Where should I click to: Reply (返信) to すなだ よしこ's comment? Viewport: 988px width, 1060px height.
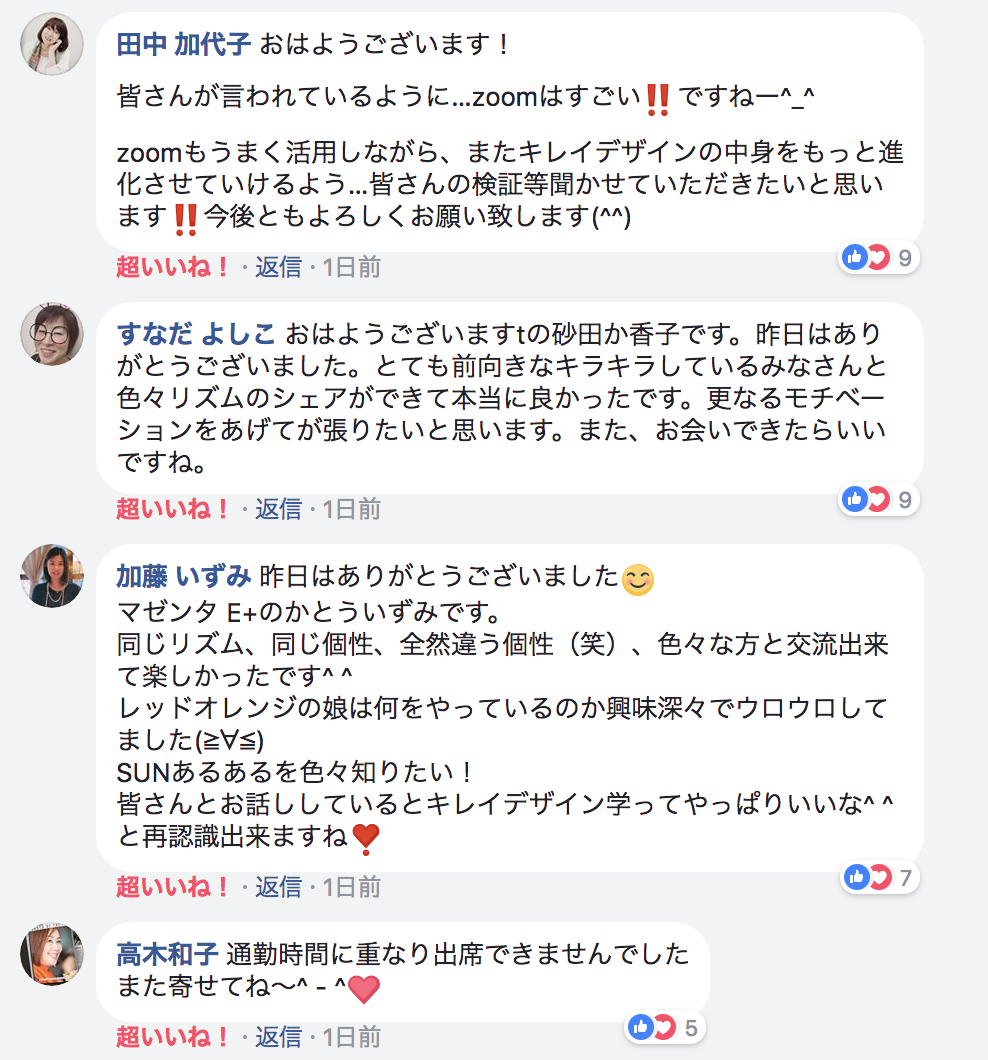[x=278, y=509]
